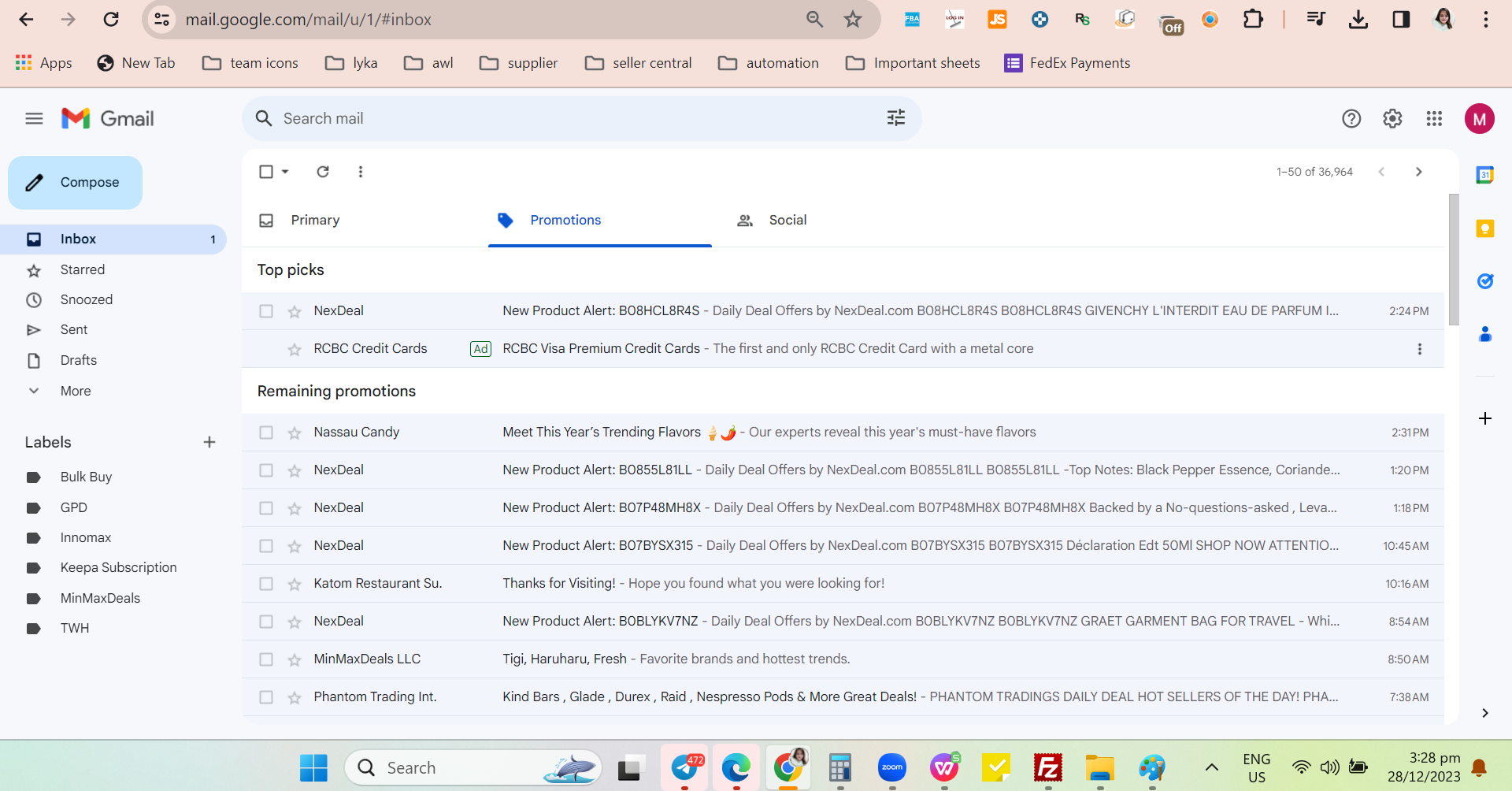Select the Katom Restaurant email checkbox

point(266,584)
